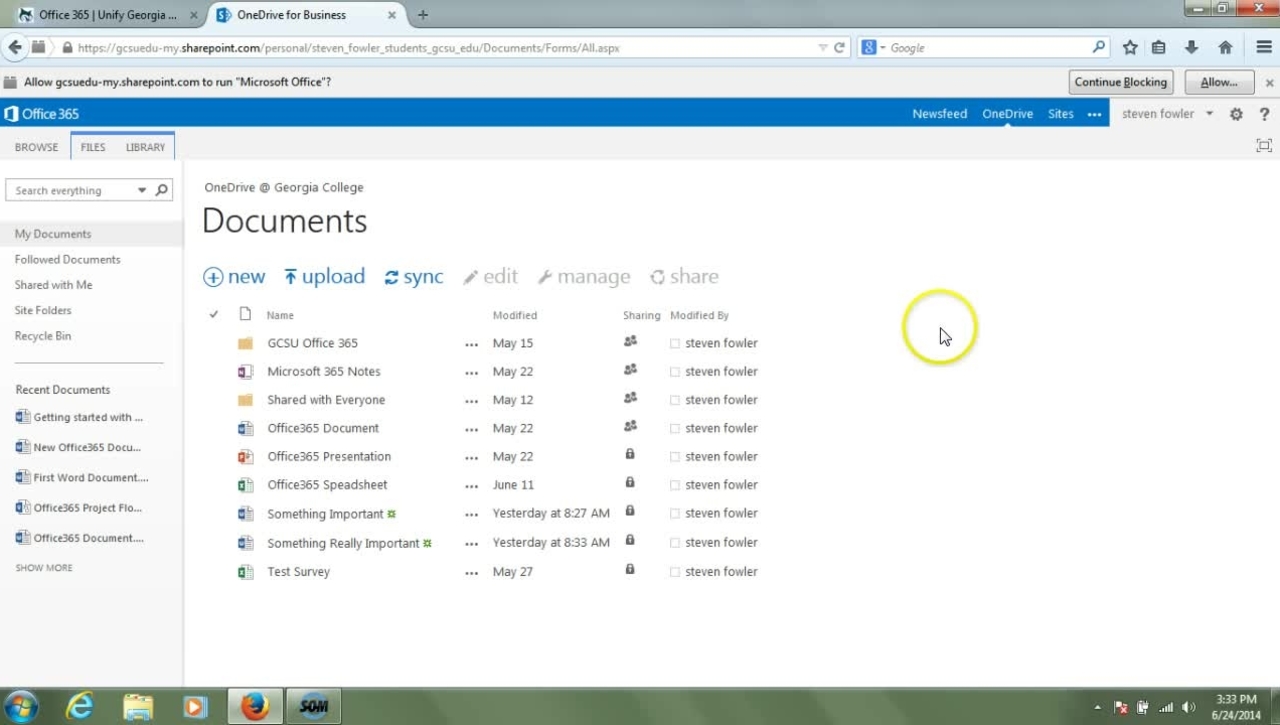This screenshot has height=725, width=1280.
Task: Click the Firefox reload button
Action: (x=840, y=47)
